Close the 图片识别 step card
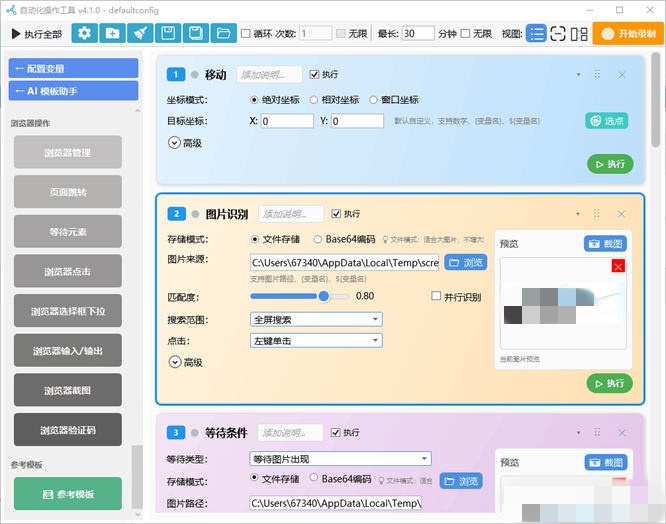This screenshot has width=666, height=524. pyautogui.click(x=621, y=214)
